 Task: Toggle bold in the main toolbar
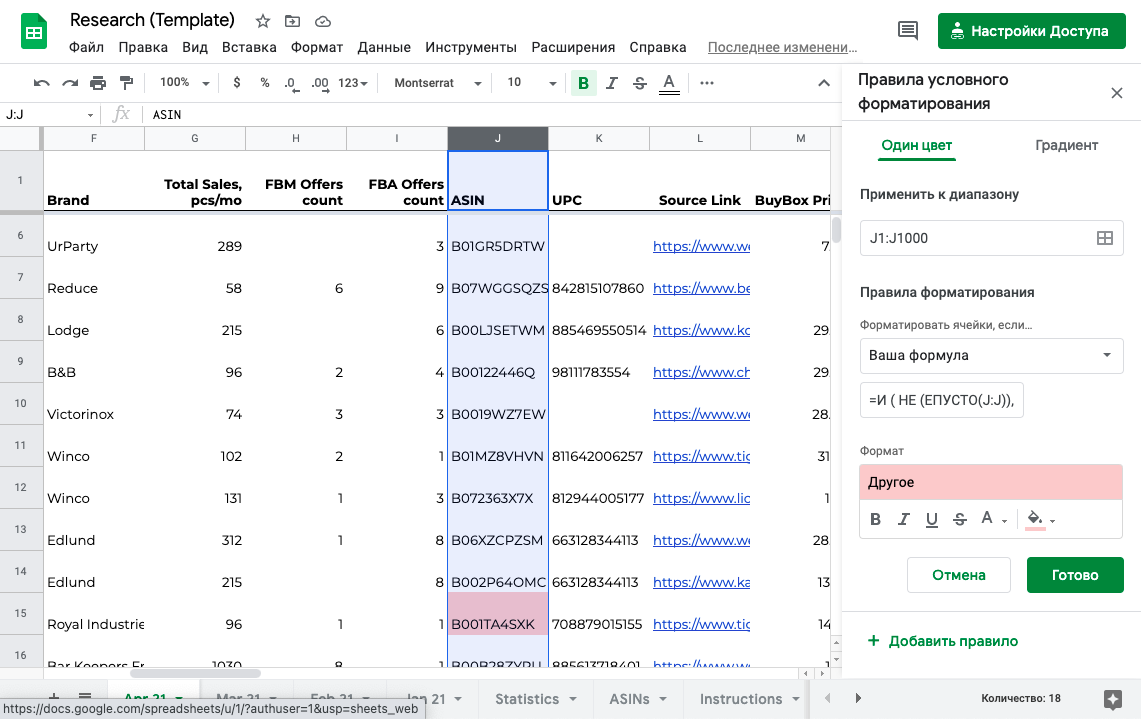583,83
